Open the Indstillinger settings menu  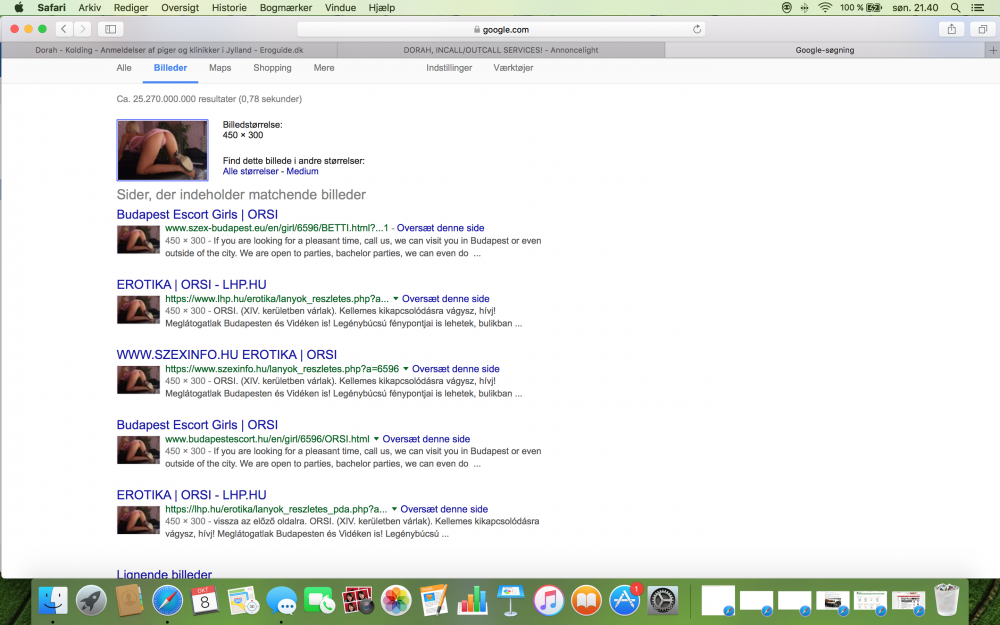[449, 68]
